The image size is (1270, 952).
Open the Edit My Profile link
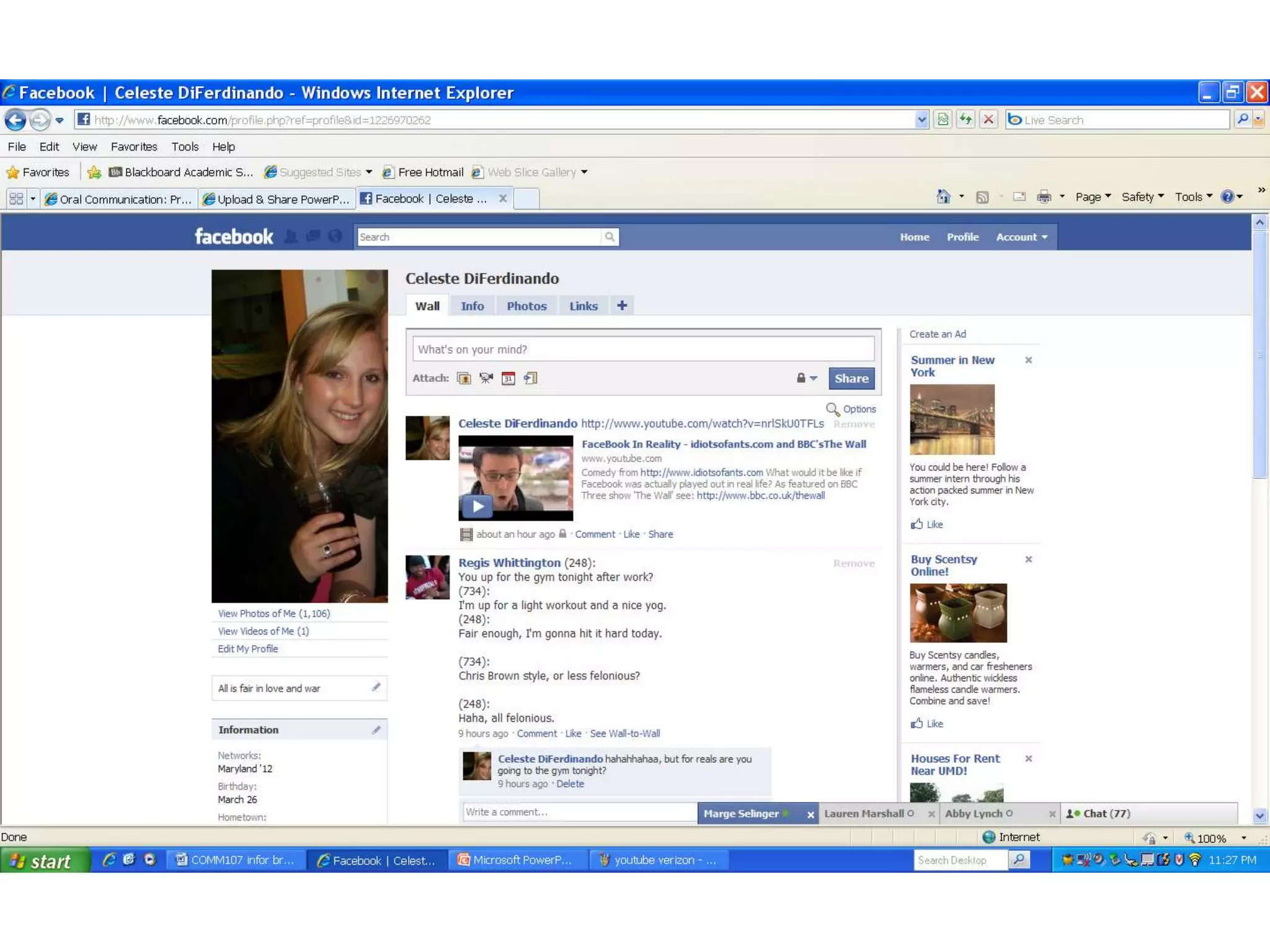pos(247,649)
